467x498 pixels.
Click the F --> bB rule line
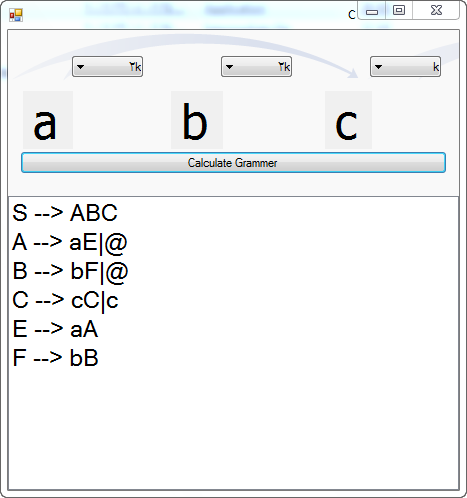point(55,358)
